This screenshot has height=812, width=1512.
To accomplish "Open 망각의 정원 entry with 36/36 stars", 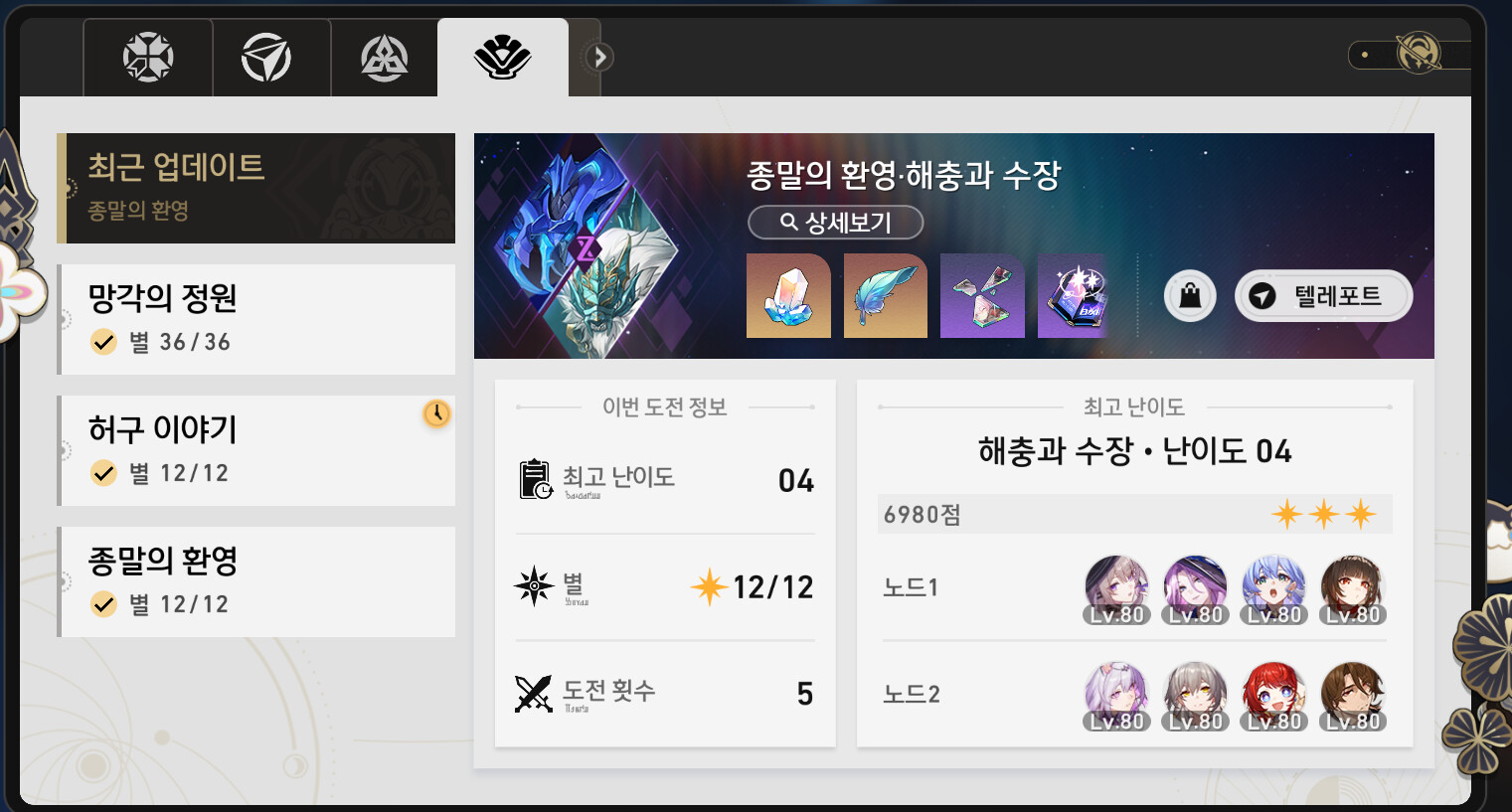I will point(256,319).
